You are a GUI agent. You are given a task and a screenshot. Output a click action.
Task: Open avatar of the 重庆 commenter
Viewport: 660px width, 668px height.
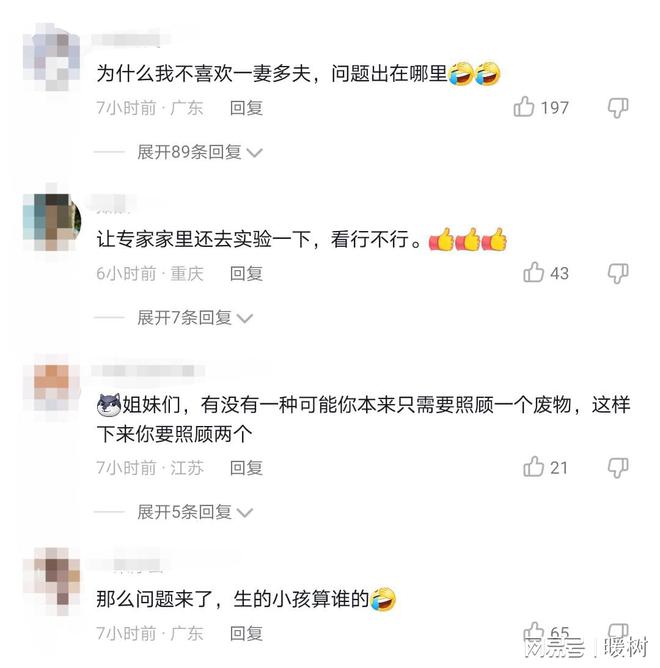52,222
